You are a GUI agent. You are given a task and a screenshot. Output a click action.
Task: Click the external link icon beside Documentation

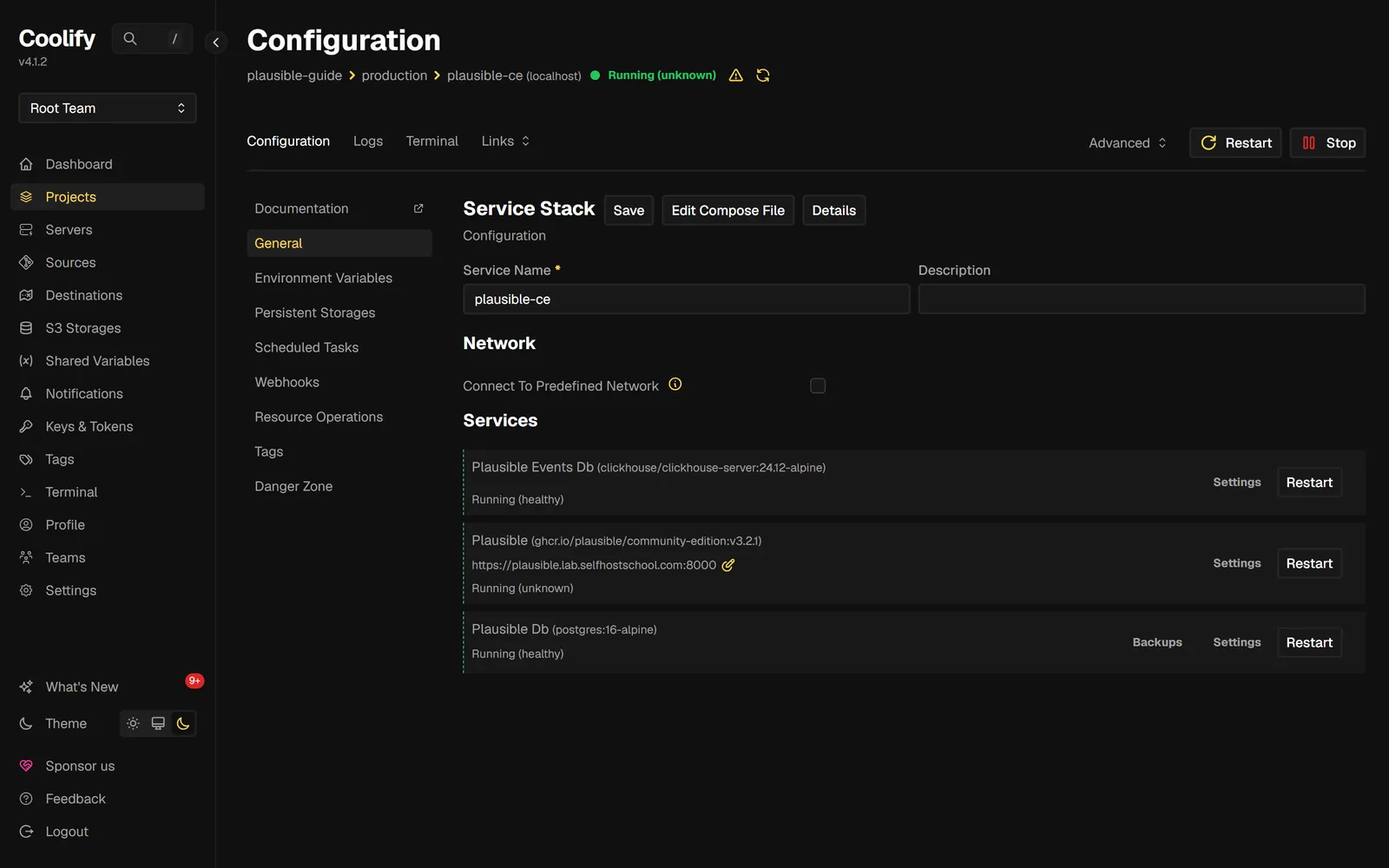pyautogui.click(x=418, y=208)
